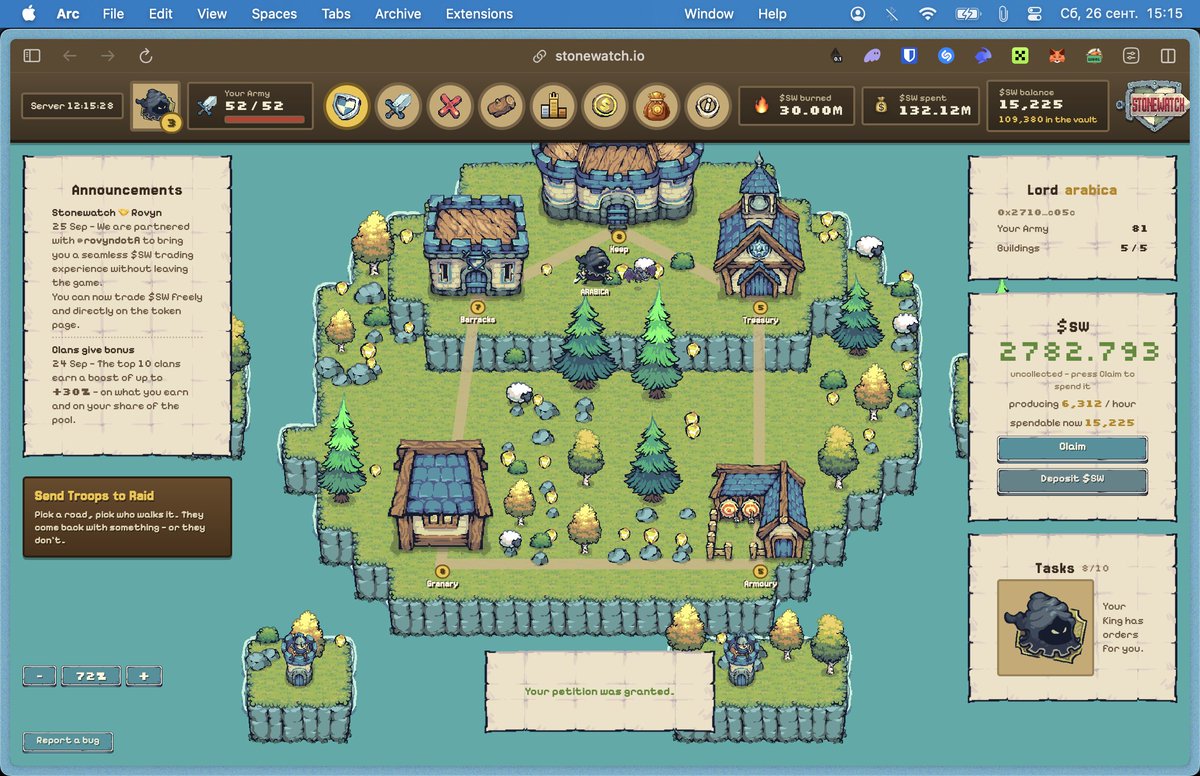Viewport: 1200px width, 776px height.
Task: Toggle the Arc sidebar icon
Action: [x=32, y=56]
